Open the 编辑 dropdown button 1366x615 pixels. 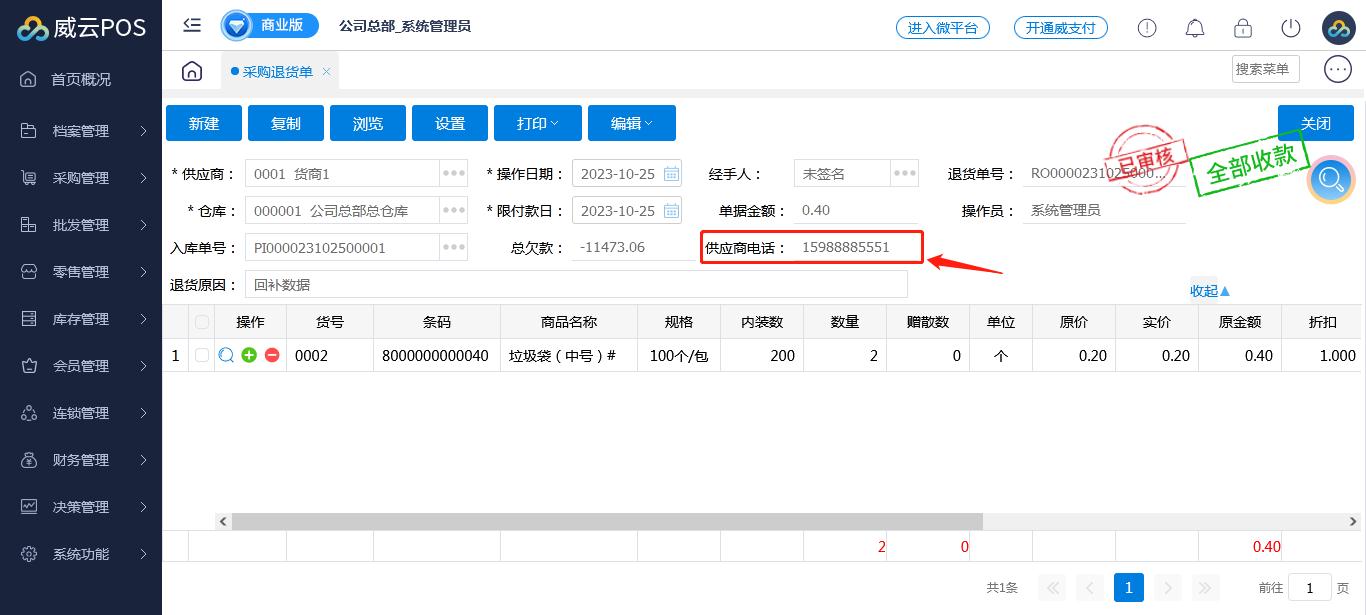631,123
